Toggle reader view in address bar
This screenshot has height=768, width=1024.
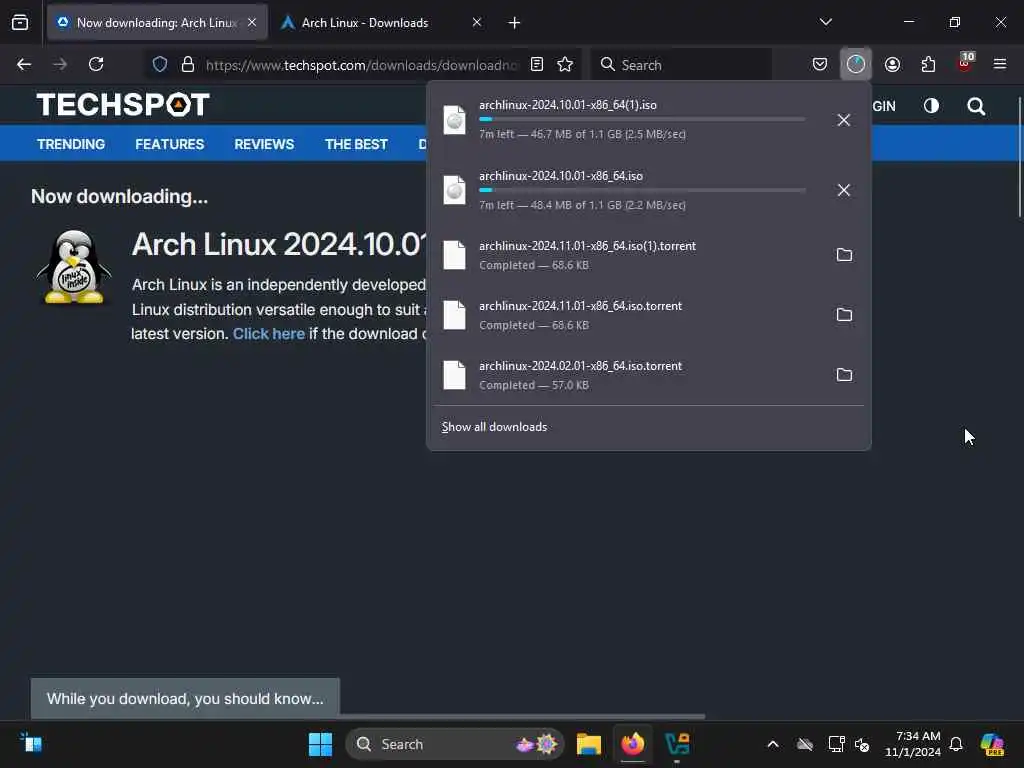[537, 65]
